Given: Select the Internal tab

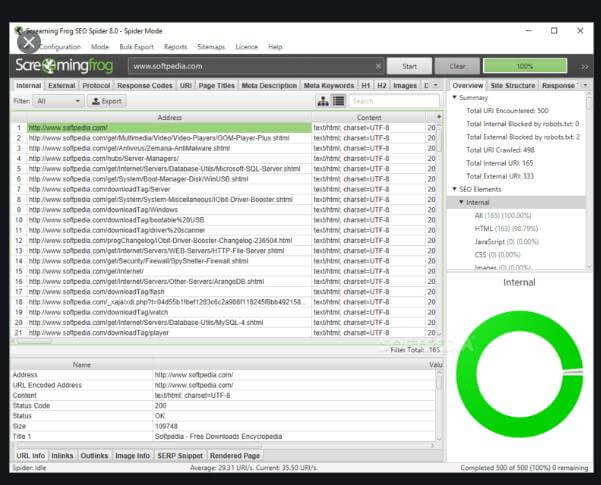Looking at the screenshot, I should [x=28, y=85].
